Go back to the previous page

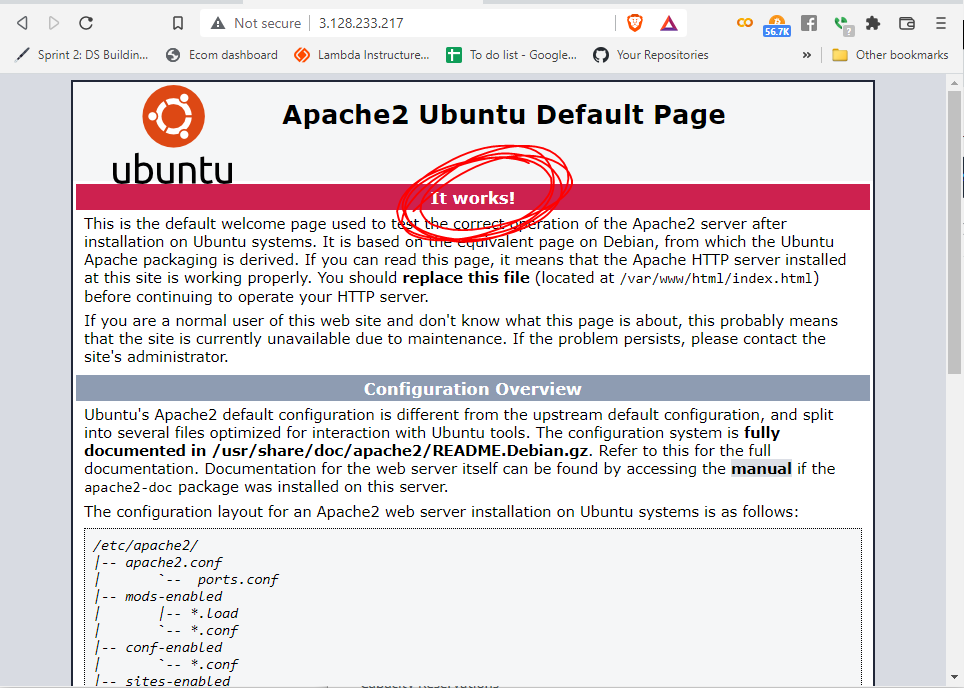(x=22, y=23)
